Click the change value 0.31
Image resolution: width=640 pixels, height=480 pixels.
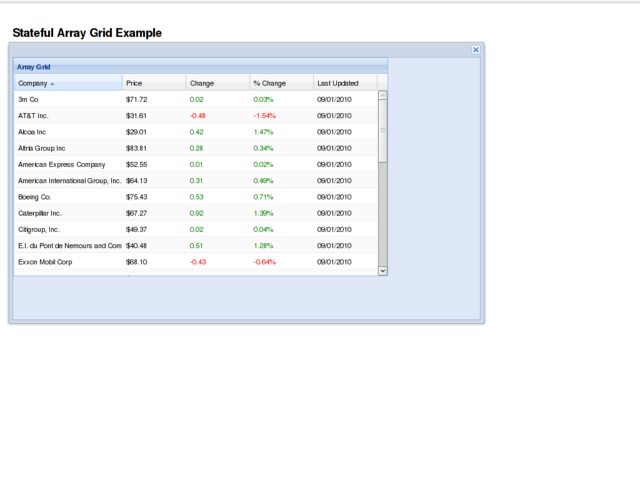click(196, 180)
